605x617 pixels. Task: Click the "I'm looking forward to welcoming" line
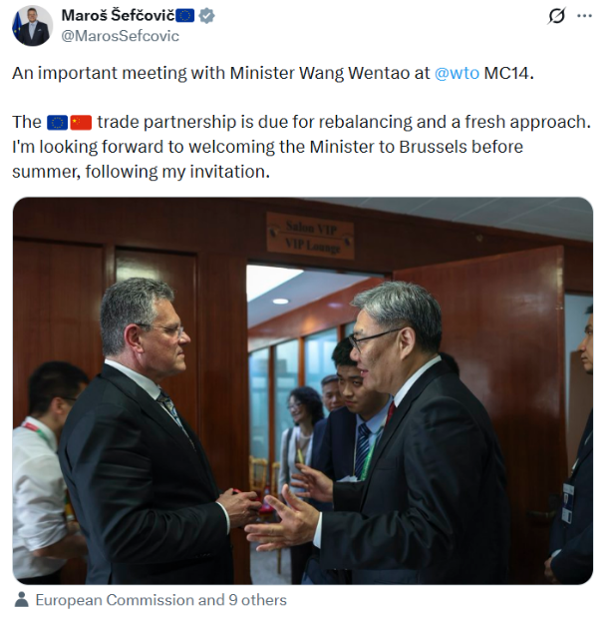click(267, 147)
